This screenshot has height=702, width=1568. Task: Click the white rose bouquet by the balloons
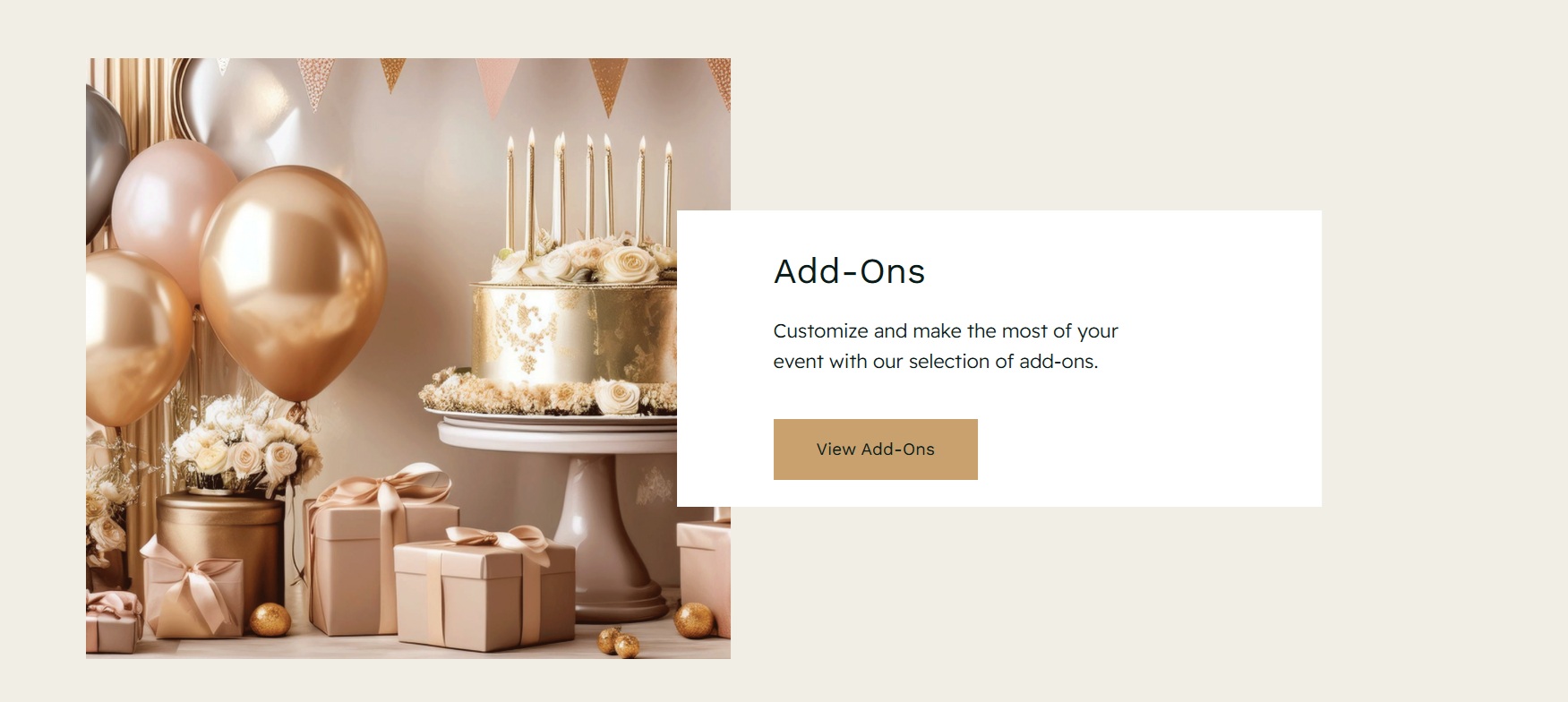[244, 445]
